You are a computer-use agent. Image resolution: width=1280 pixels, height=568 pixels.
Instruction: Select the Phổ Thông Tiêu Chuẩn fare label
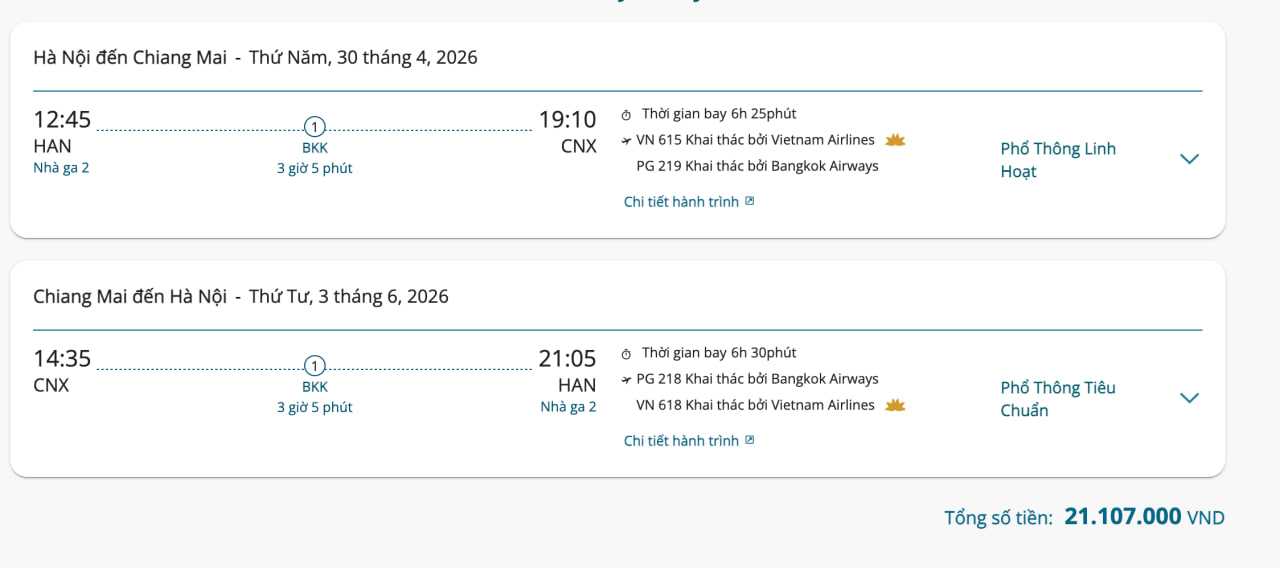[x=1058, y=399]
